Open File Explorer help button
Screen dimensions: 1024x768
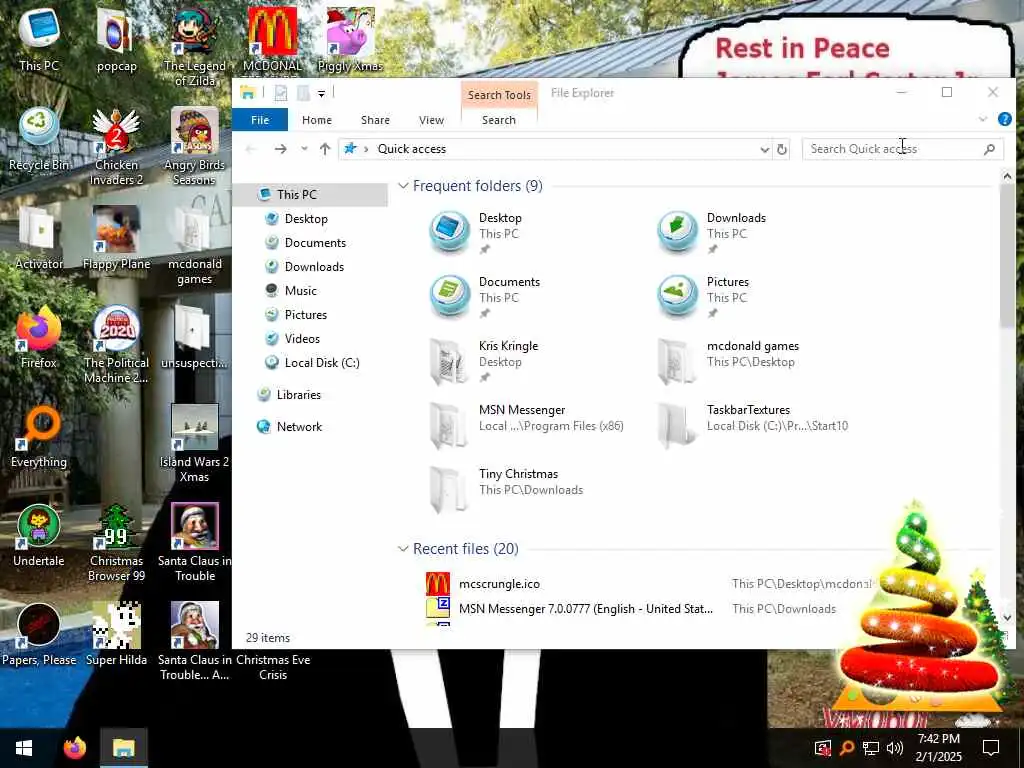pyautogui.click(x=1004, y=120)
